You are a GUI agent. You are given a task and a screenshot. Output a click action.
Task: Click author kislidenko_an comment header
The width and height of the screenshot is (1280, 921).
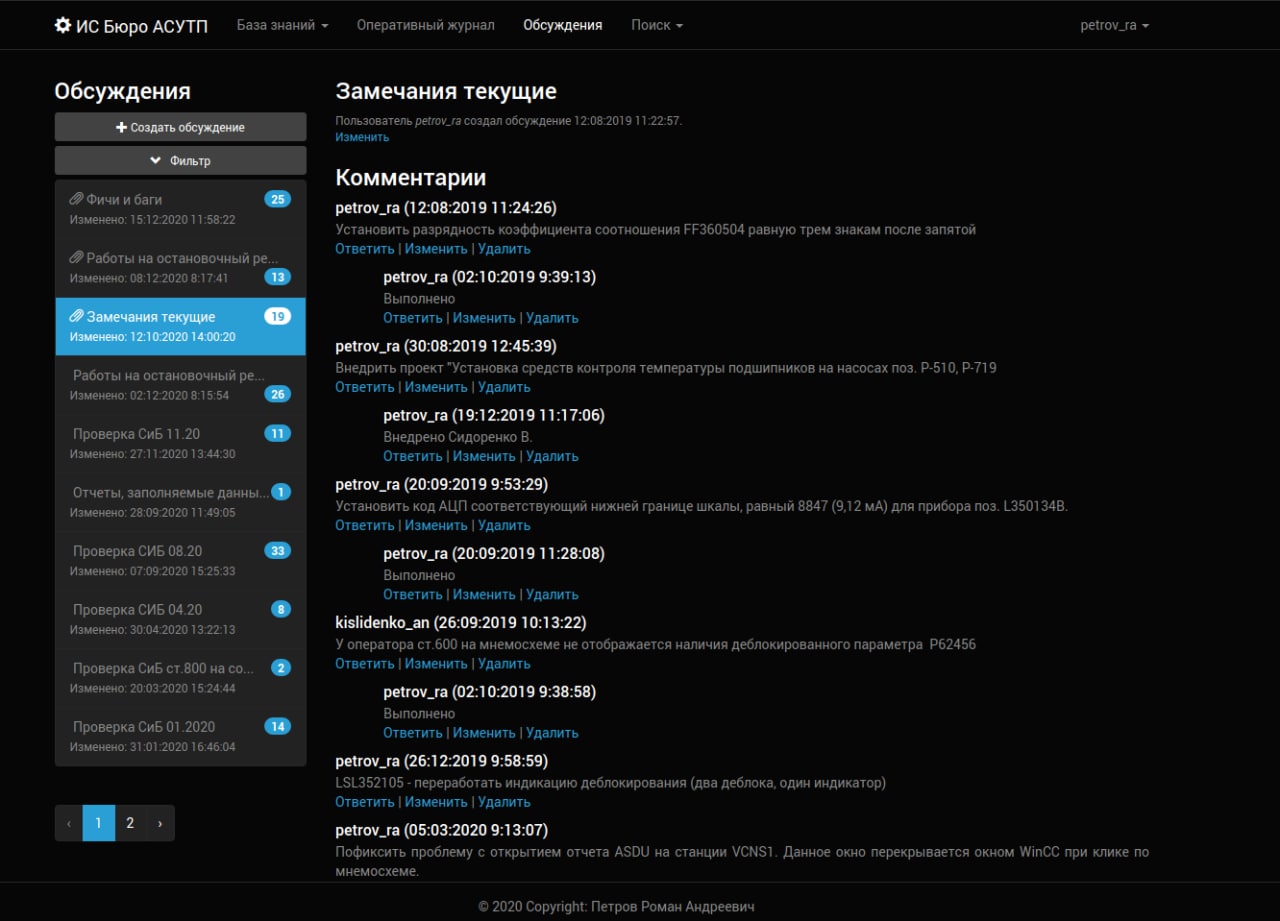[x=461, y=623]
